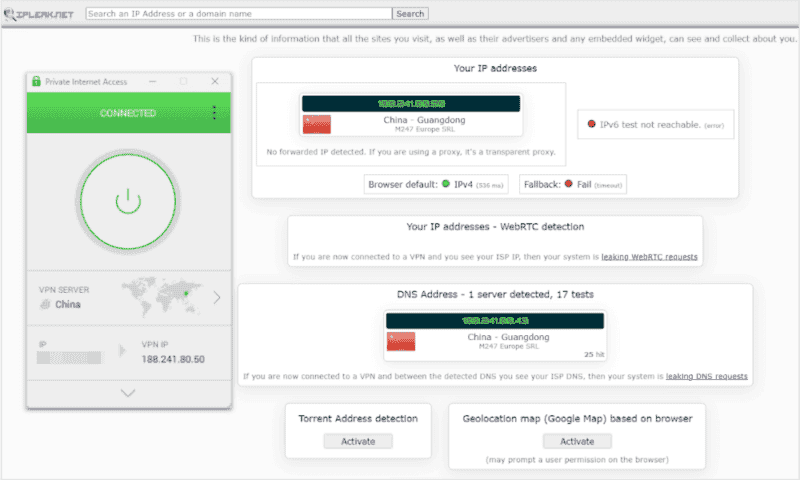This screenshot has height=480, width=800.
Task: Click the Private Internet Access padlock icon
Action: 36,82
